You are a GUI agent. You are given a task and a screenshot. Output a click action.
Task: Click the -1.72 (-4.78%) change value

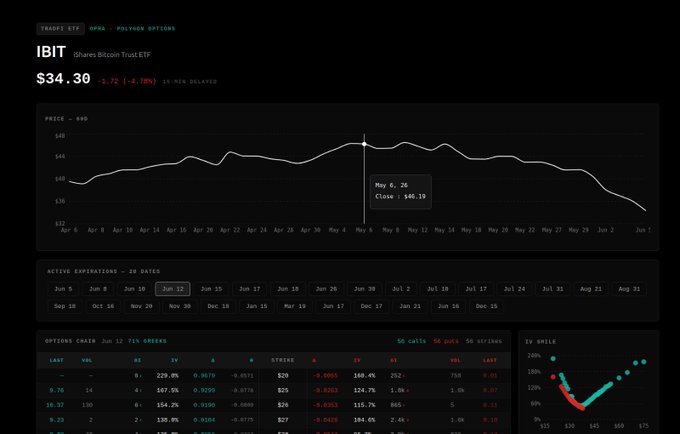tap(127, 82)
